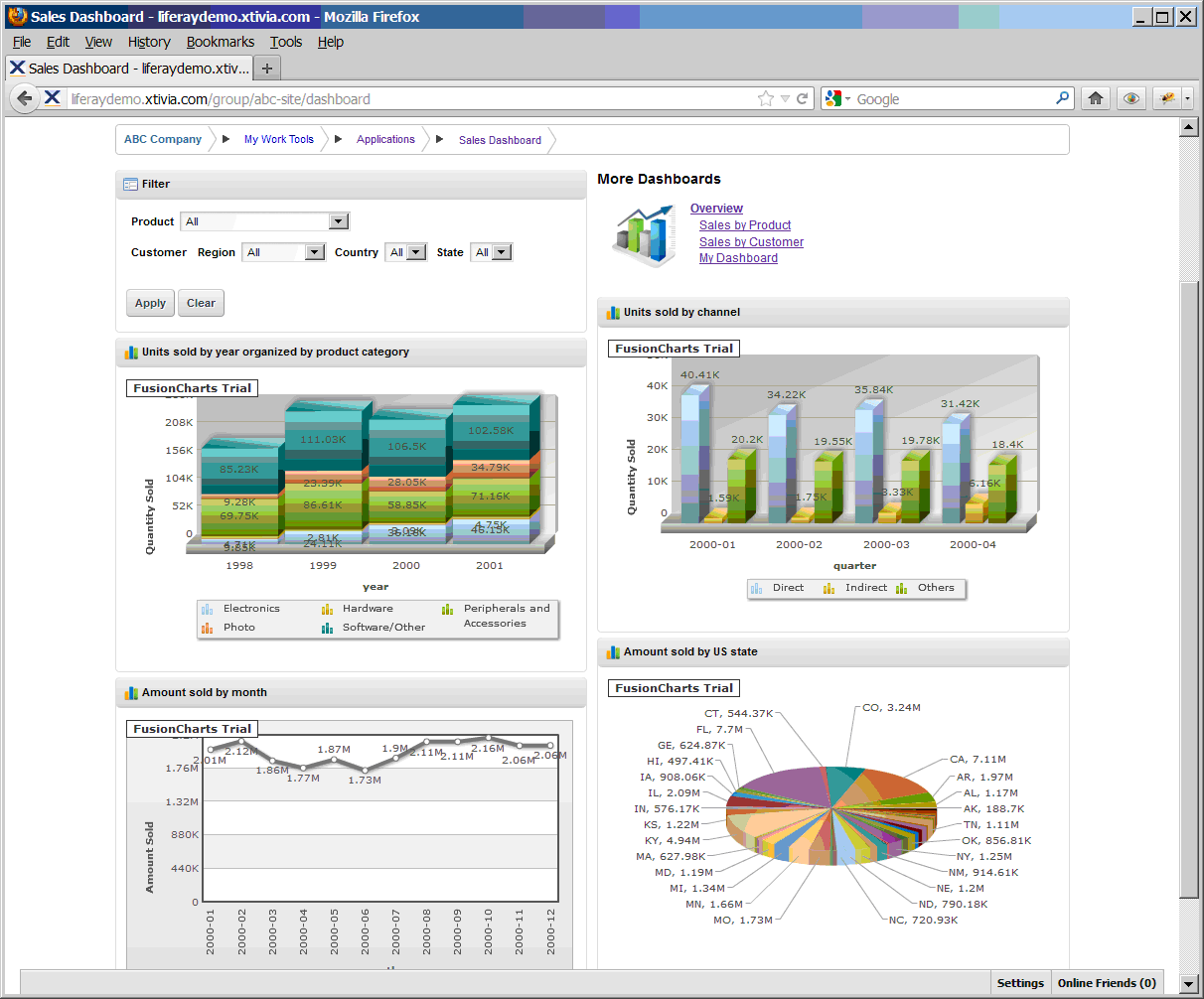Open the History menu
The width and height of the screenshot is (1204, 999).
[149, 42]
